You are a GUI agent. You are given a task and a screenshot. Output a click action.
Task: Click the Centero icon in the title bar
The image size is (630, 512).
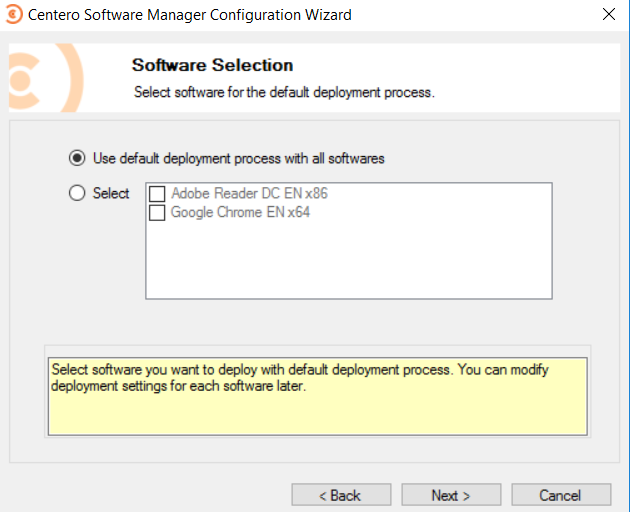13,15
